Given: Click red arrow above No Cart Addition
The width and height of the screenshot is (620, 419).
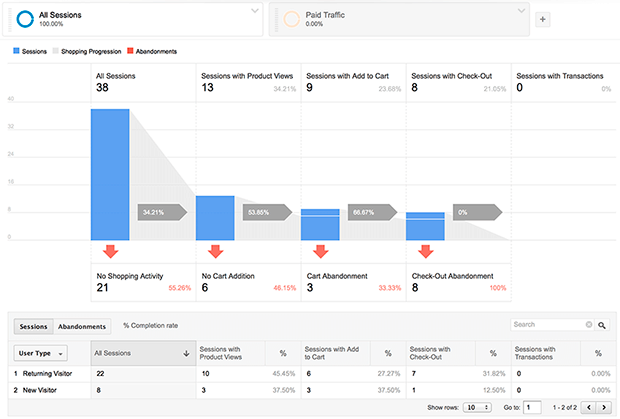Looking at the screenshot, I should [x=214, y=251].
